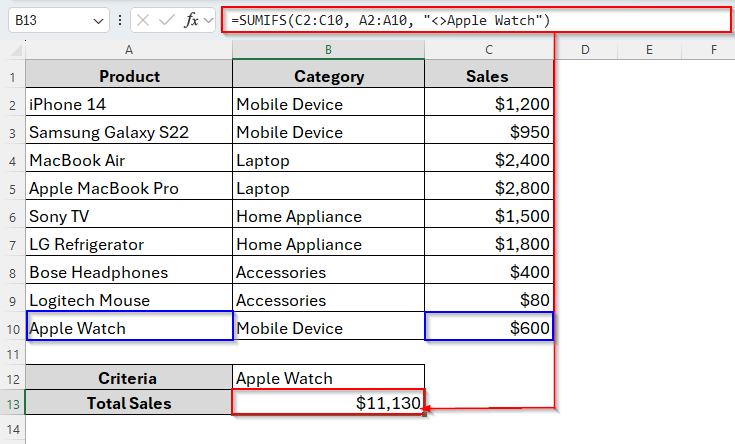The width and height of the screenshot is (735, 444).
Task: Open Insert Function fx dialog
Action: [191, 21]
